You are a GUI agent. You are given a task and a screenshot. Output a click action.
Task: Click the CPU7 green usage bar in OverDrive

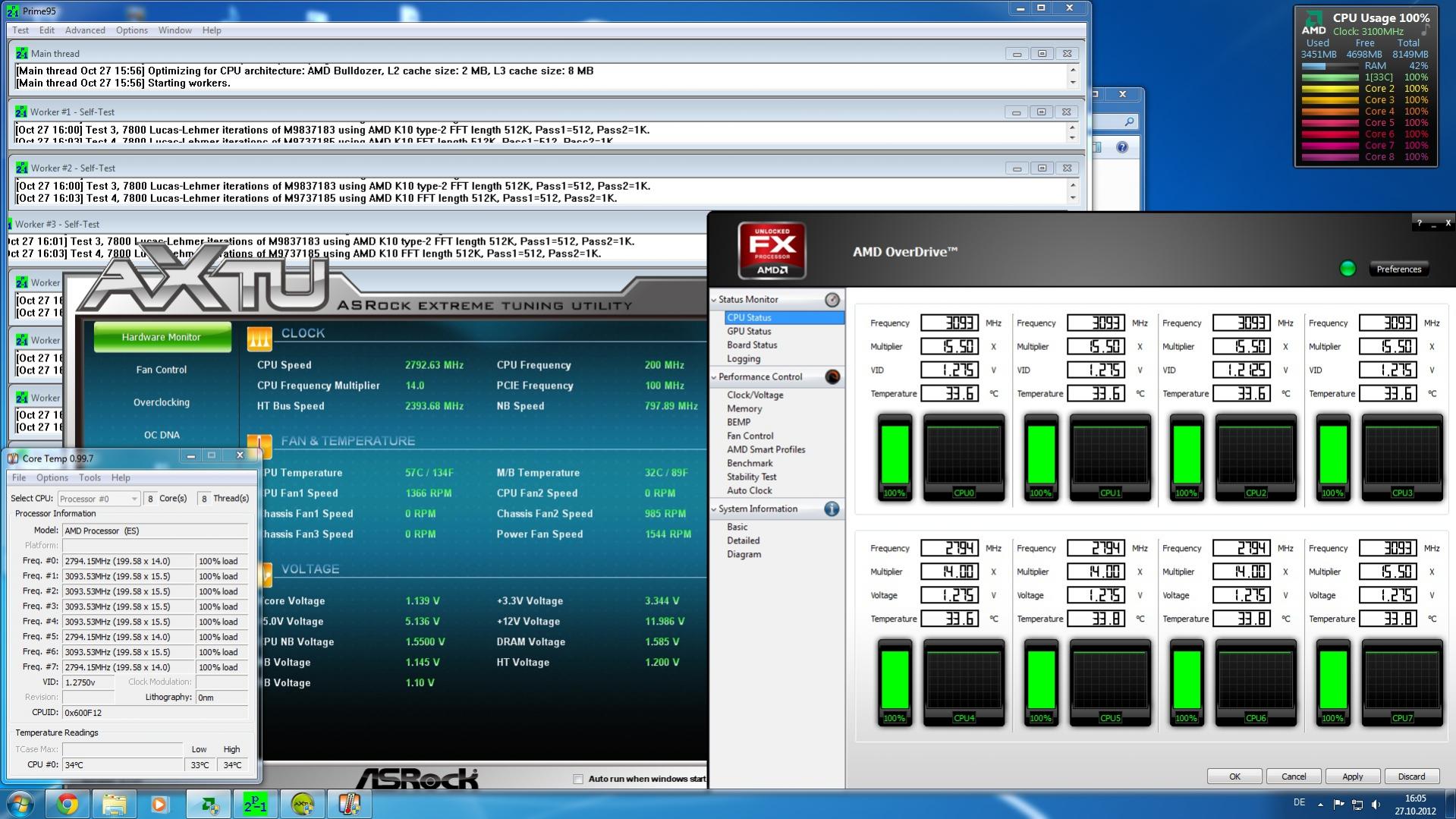(1333, 679)
